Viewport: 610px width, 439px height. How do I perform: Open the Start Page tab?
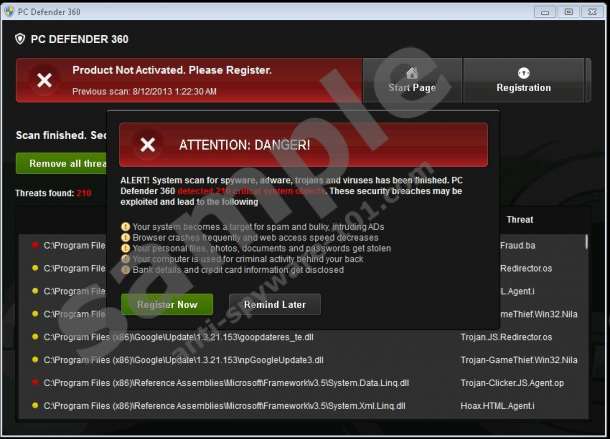[x=412, y=80]
